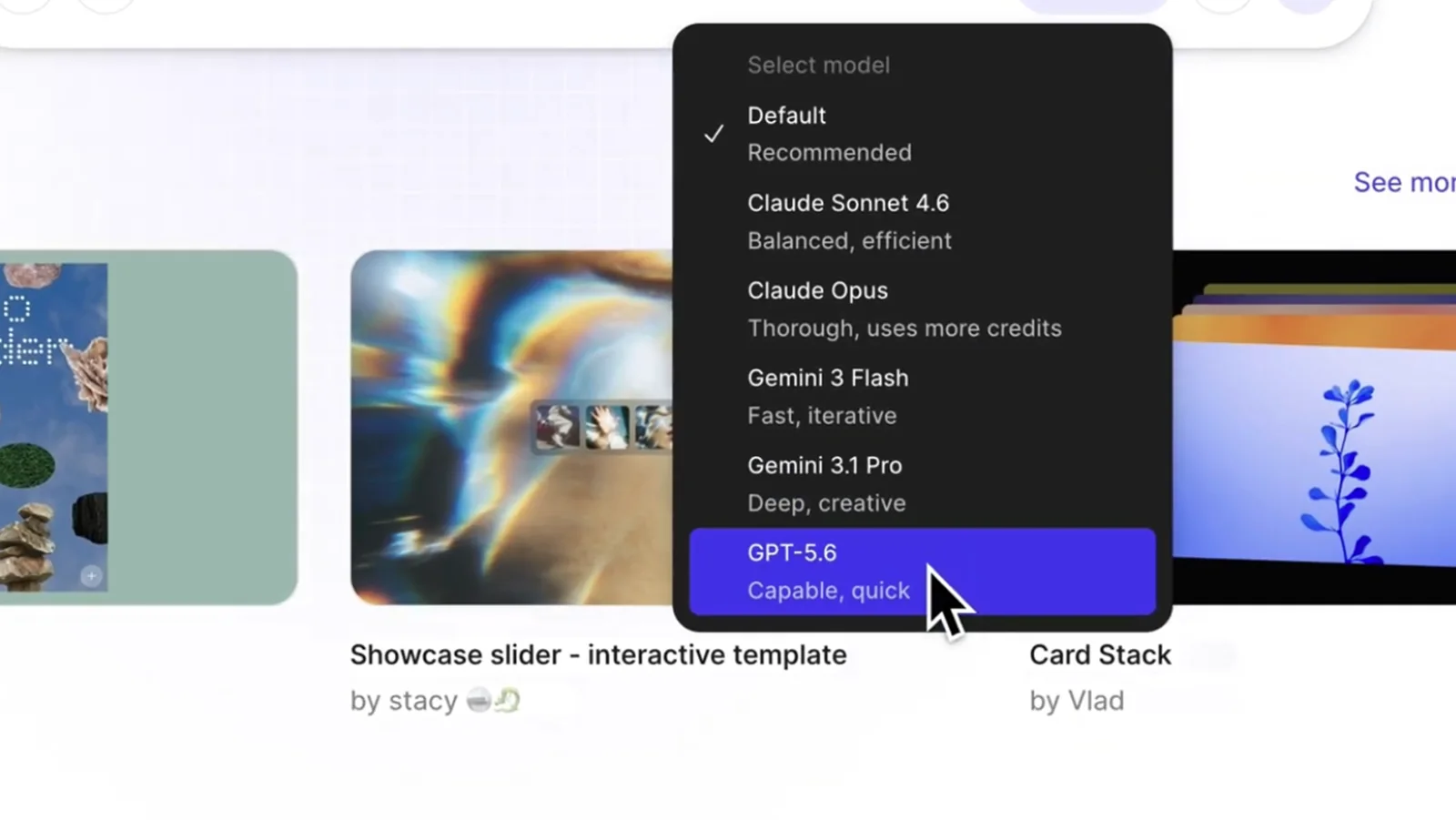Image resolution: width=1456 pixels, height=820 pixels.
Task: Click the Showcase slider - interactive template title
Action: 599,654
